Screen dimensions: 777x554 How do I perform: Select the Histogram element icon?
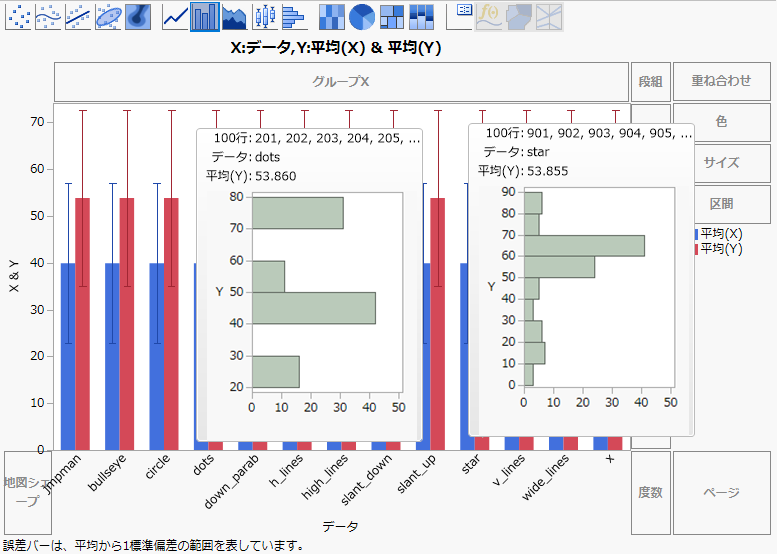tap(294, 16)
